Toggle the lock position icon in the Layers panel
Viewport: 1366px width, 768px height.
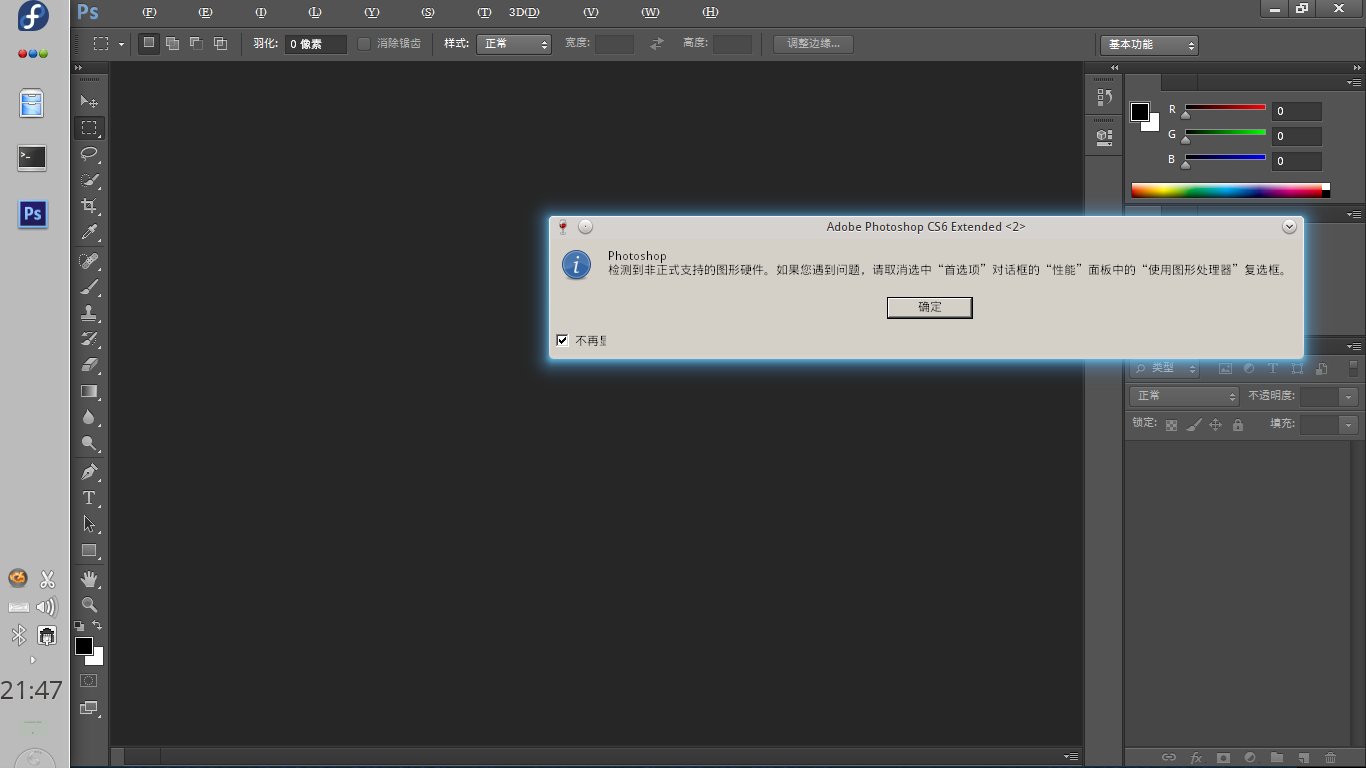click(1215, 425)
